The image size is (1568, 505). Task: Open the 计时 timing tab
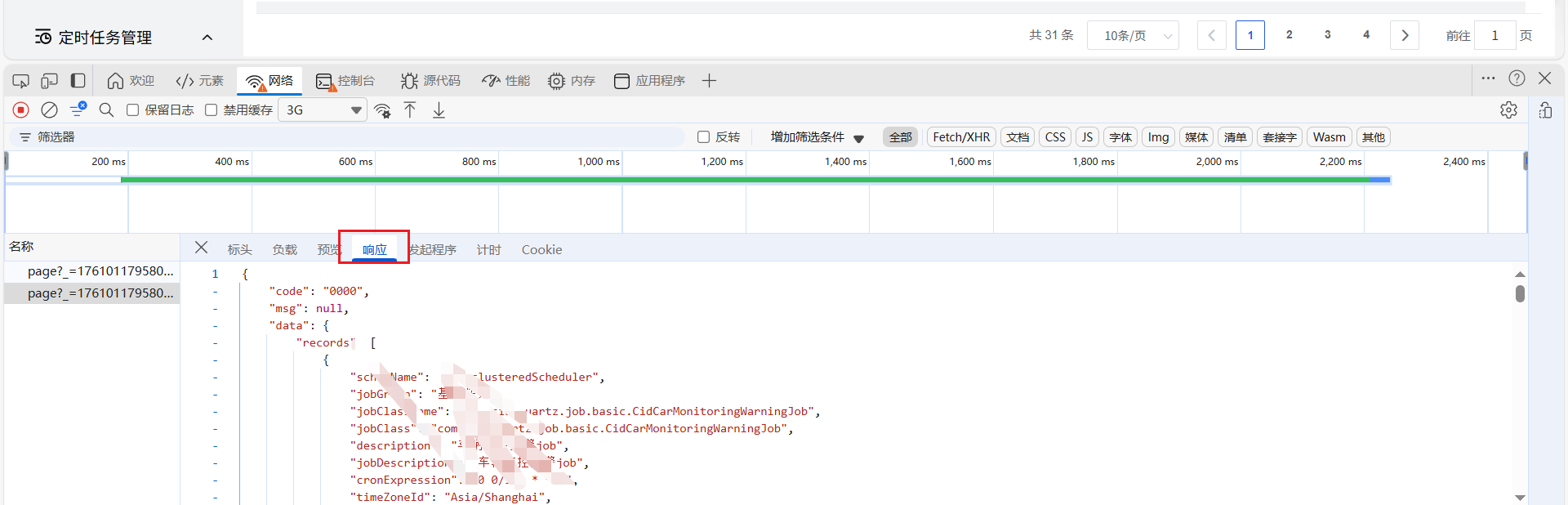[488, 249]
